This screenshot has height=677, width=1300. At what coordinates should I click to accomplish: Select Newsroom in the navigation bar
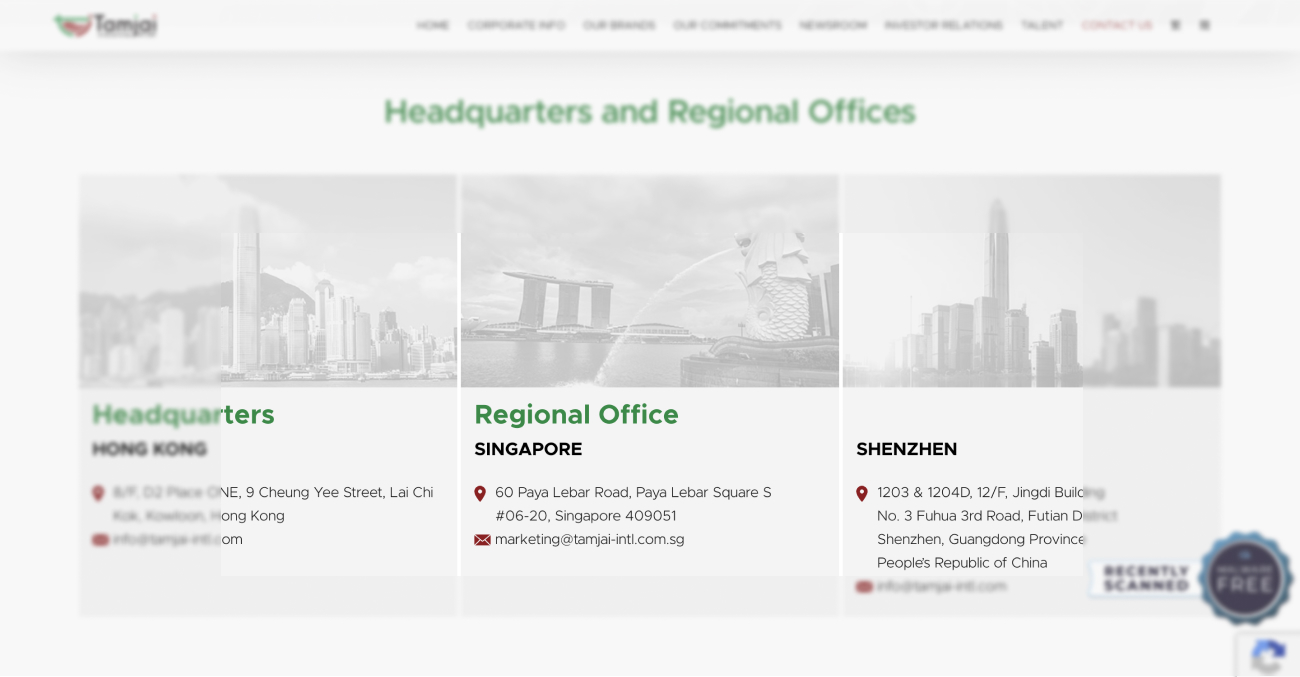[833, 25]
